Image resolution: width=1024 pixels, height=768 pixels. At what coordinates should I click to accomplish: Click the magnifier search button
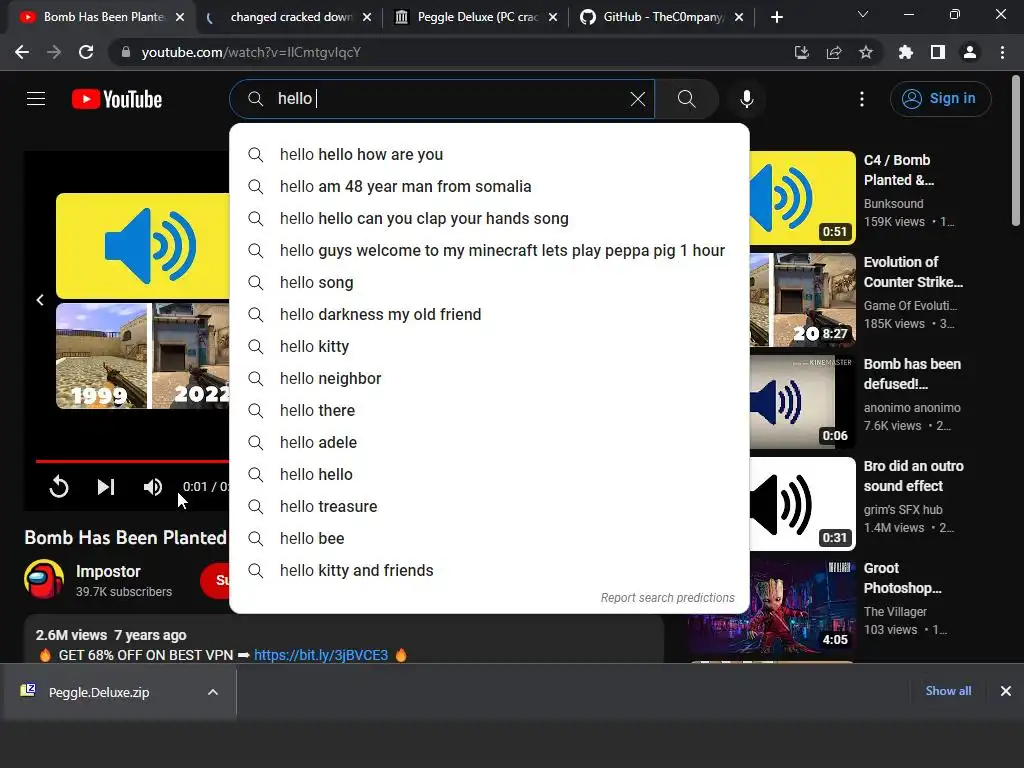[x=686, y=99]
